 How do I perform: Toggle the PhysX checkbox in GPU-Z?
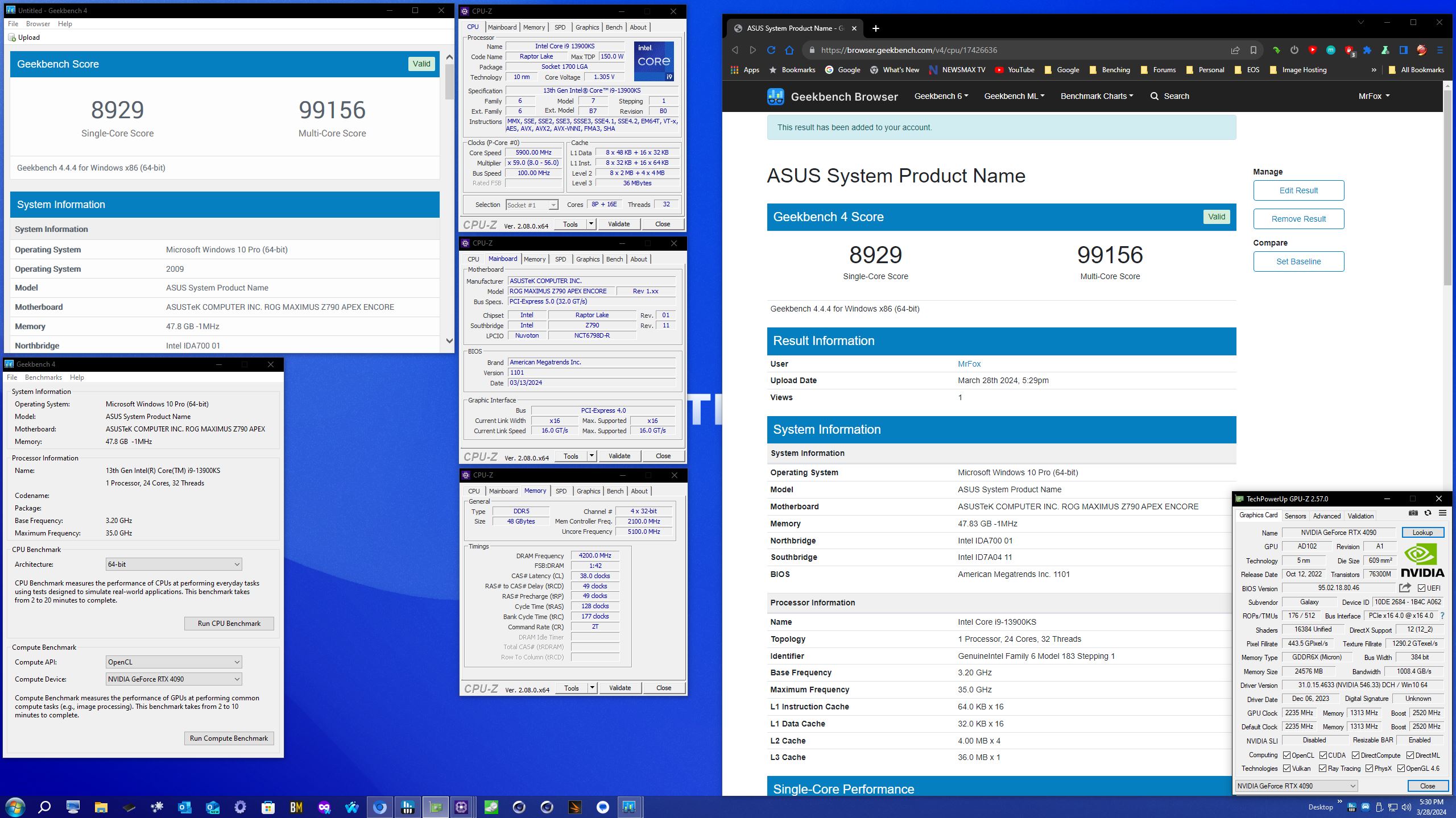click(1370, 769)
